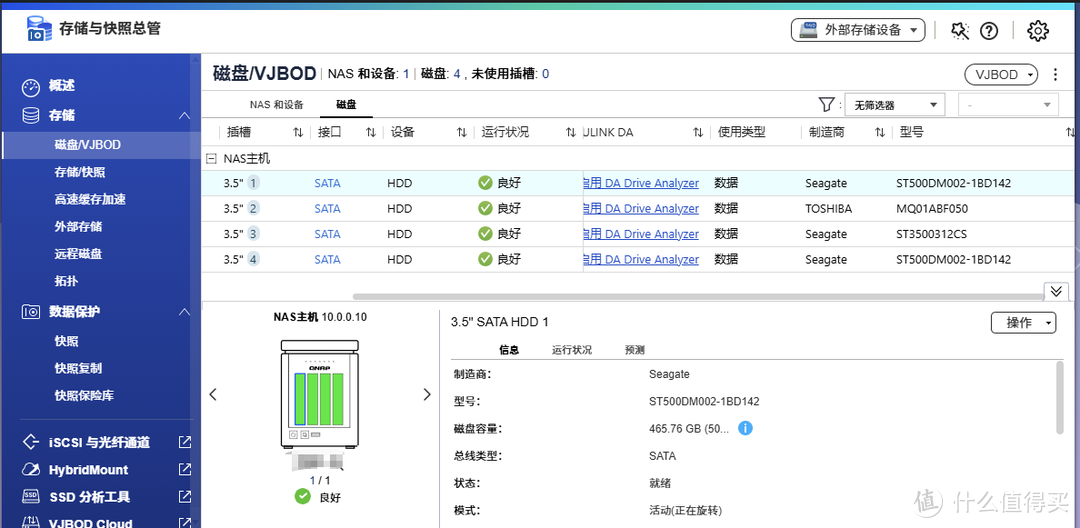Image resolution: width=1080 pixels, height=528 pixels.
Task: Sort by manufacturer column arrows
Action: point(880,132)
